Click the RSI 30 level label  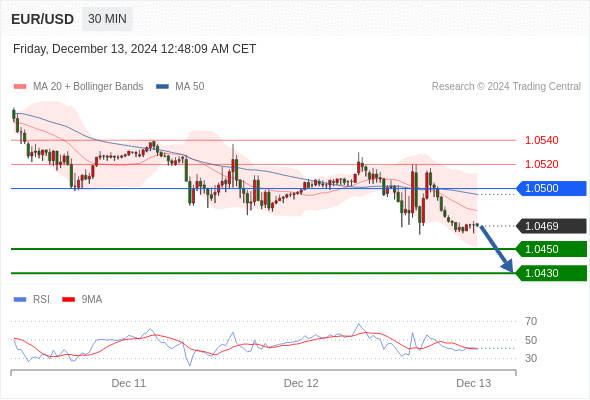point(531,358)
